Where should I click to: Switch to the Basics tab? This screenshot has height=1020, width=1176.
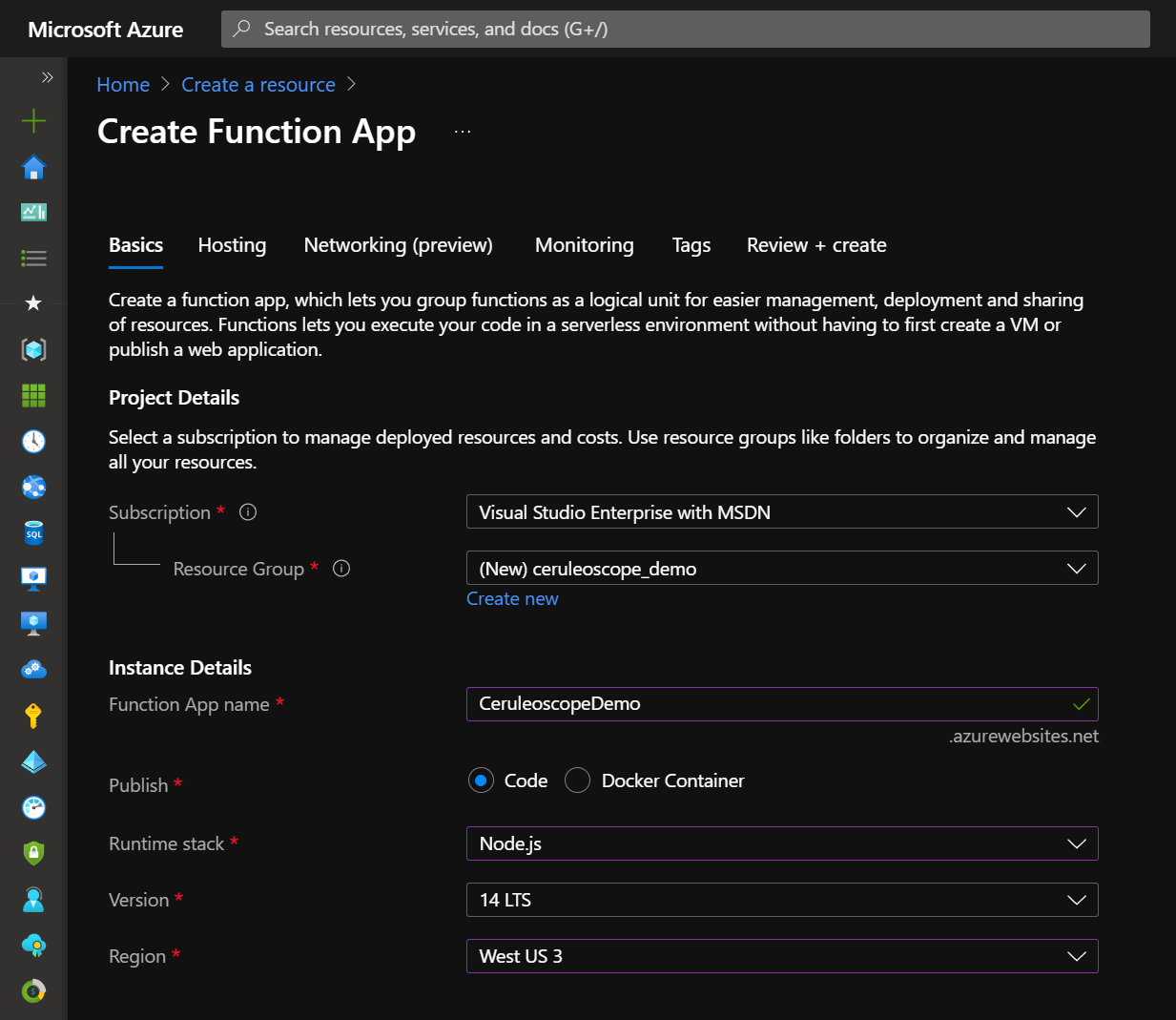point(135,245)
